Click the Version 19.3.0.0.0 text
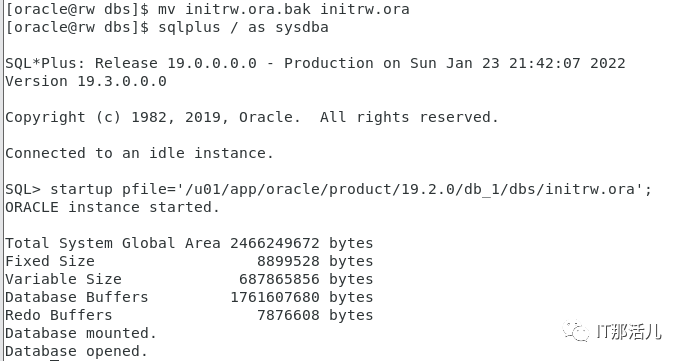 (x=86, y=81)
